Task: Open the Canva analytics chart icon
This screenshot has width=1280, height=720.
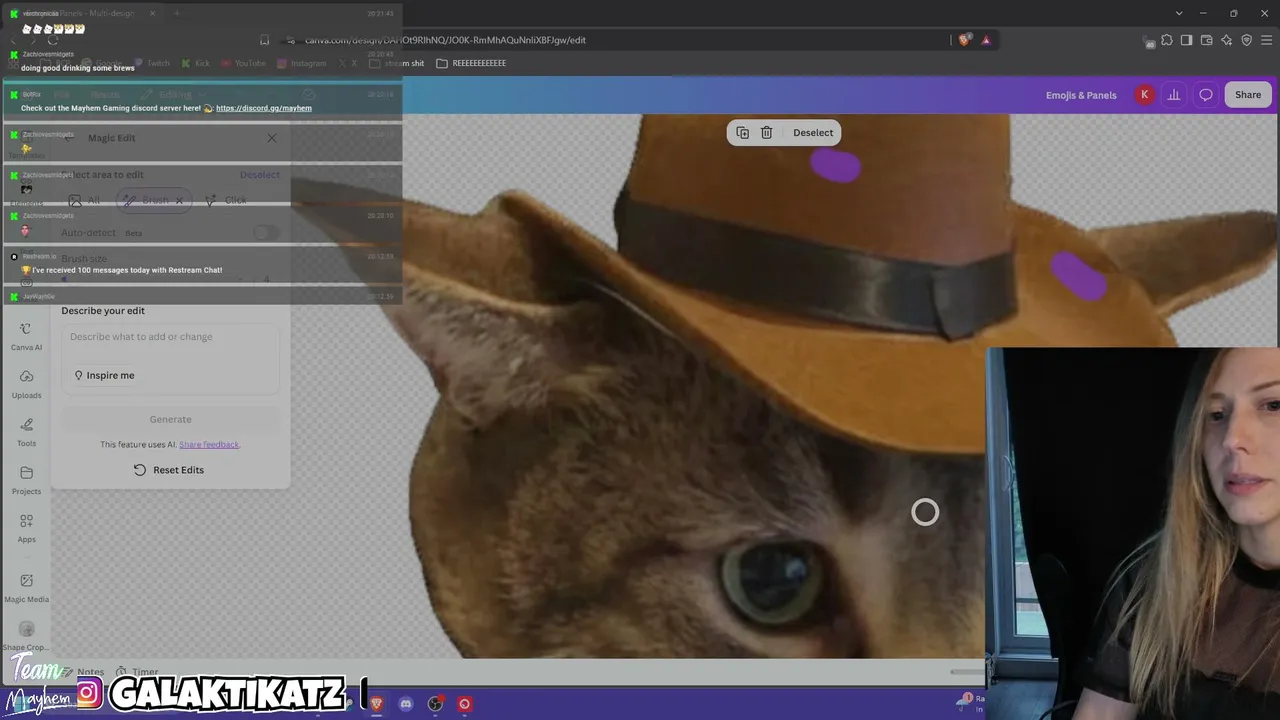Action: pos(1174,95)
